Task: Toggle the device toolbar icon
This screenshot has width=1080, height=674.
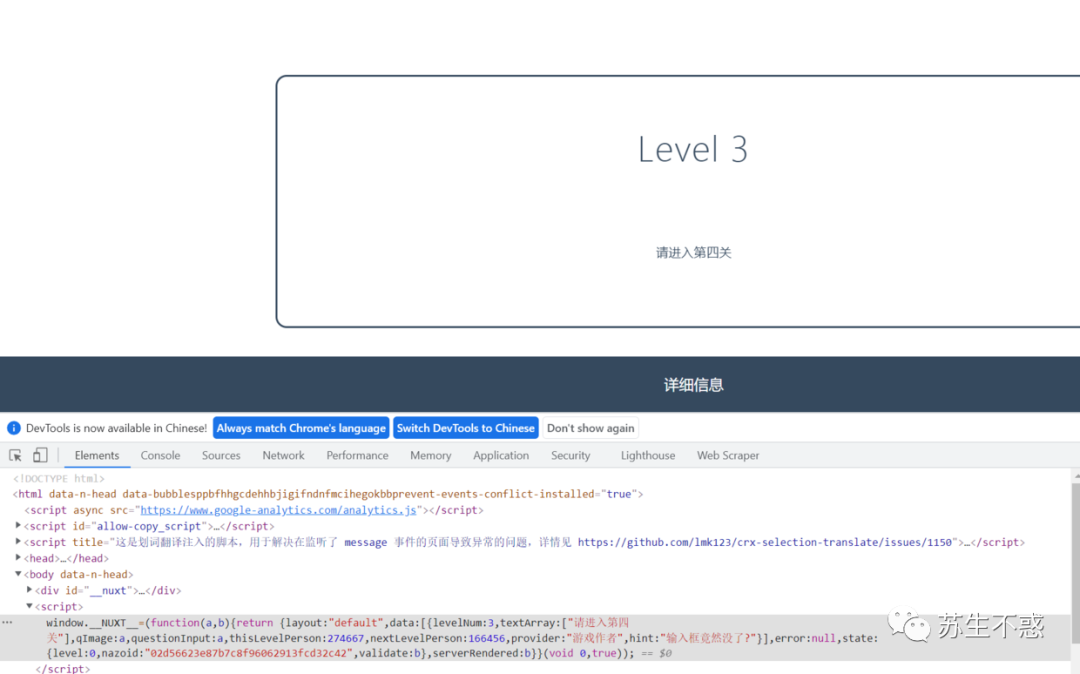Action: pyautogui.click(x=40, y=455)
